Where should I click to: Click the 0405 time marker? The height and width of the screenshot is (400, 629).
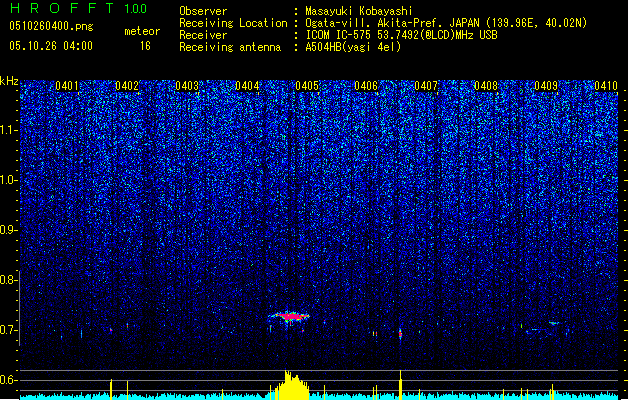click(x=307, y=86)
